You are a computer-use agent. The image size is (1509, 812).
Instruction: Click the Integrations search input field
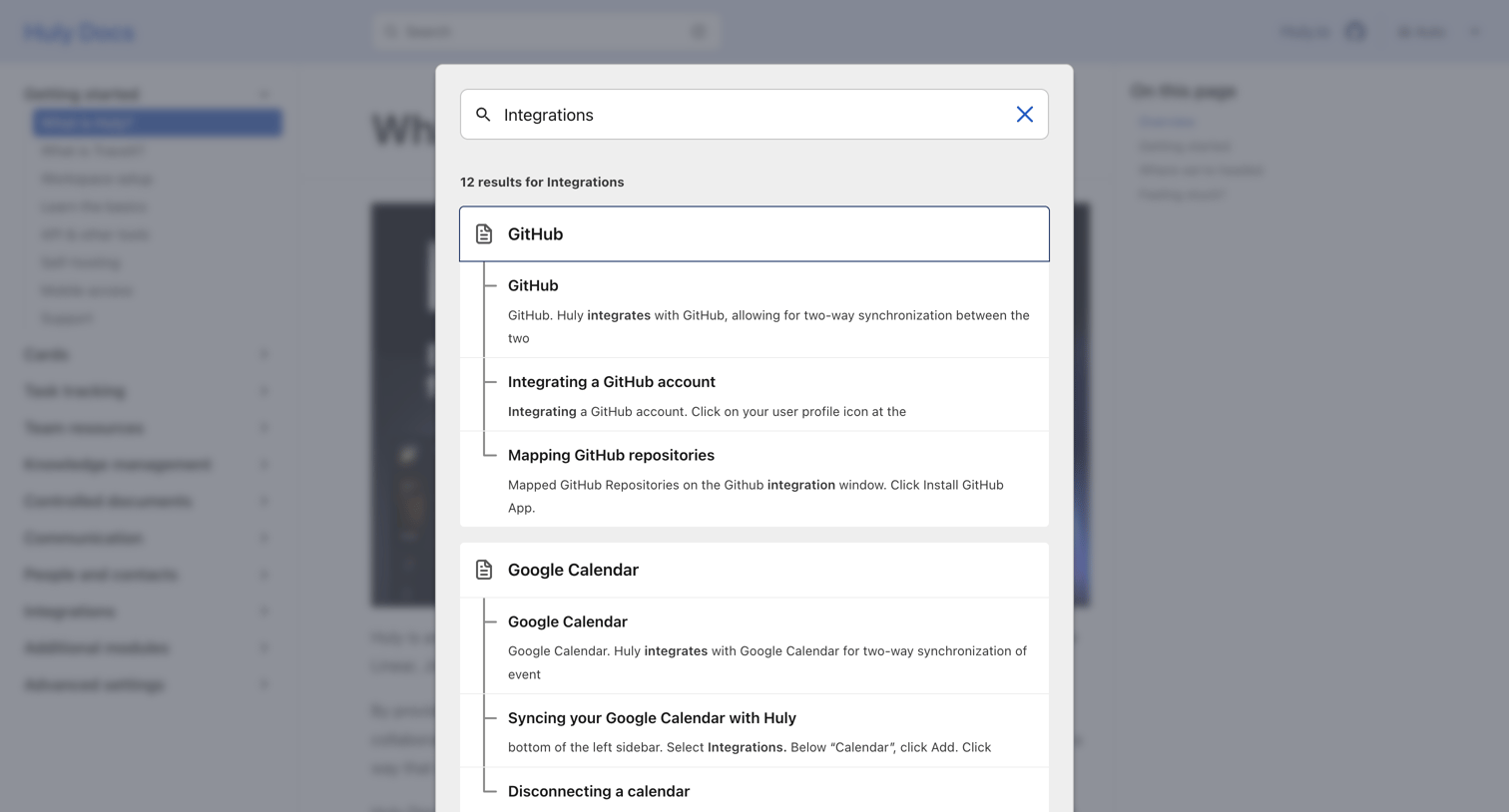754,115
